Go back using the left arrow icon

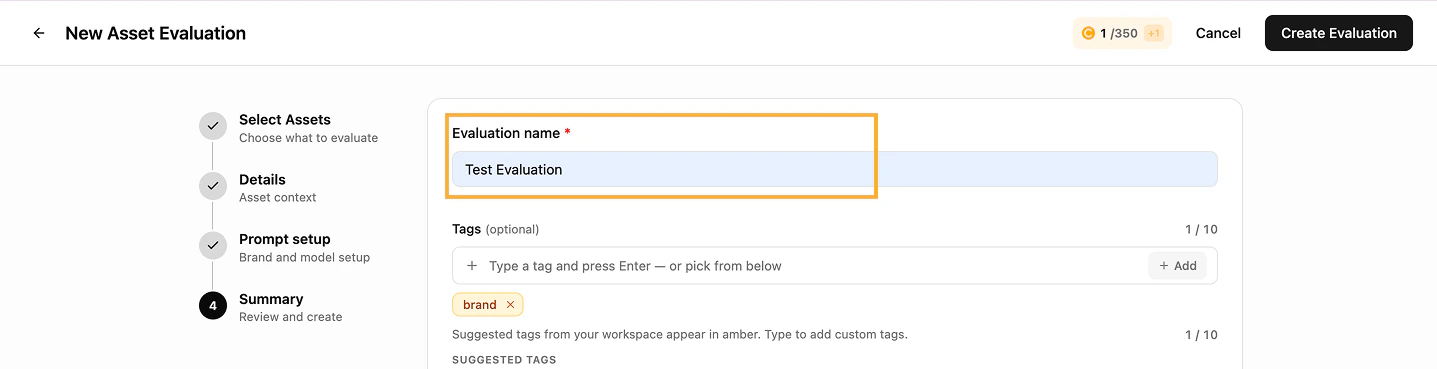coord(39,33)
